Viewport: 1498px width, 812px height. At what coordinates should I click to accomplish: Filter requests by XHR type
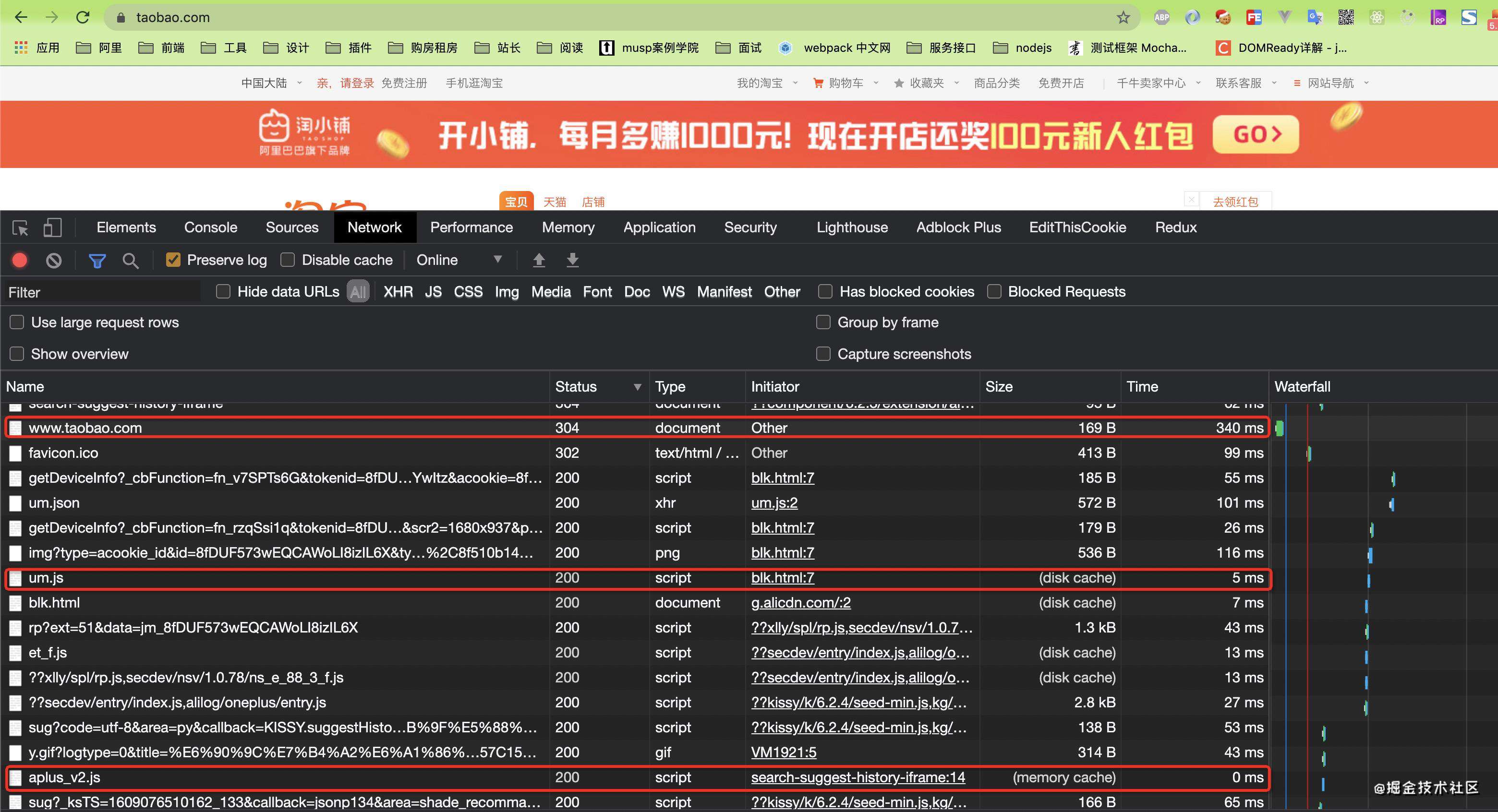point(399,292)
